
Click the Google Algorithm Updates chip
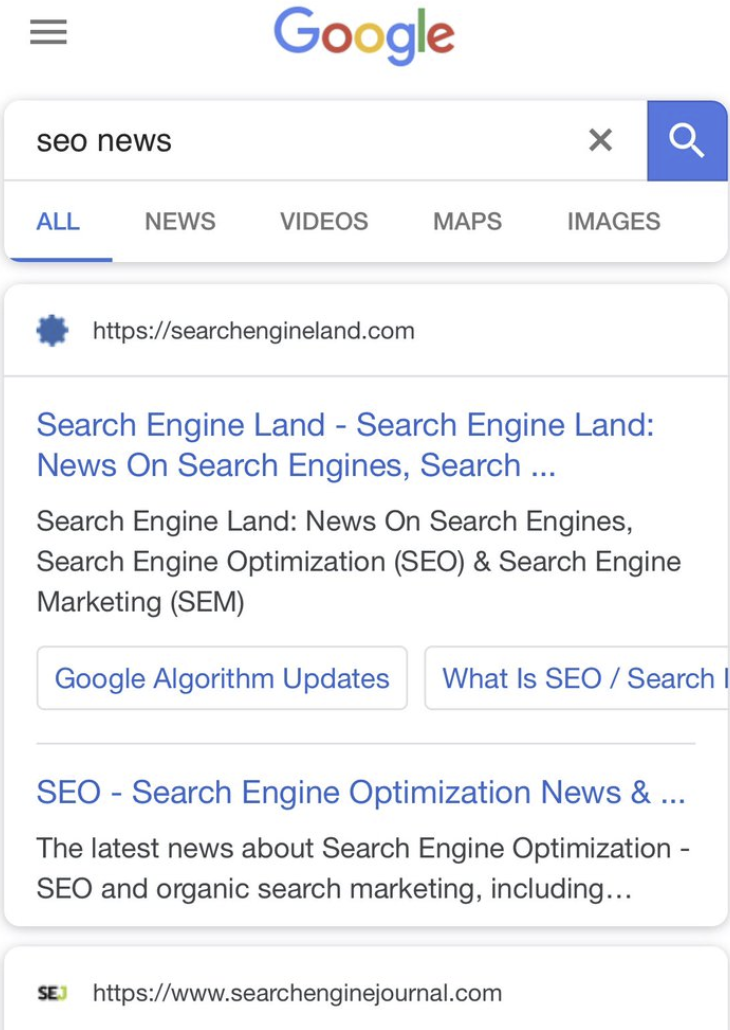click(x=222, y=678)
